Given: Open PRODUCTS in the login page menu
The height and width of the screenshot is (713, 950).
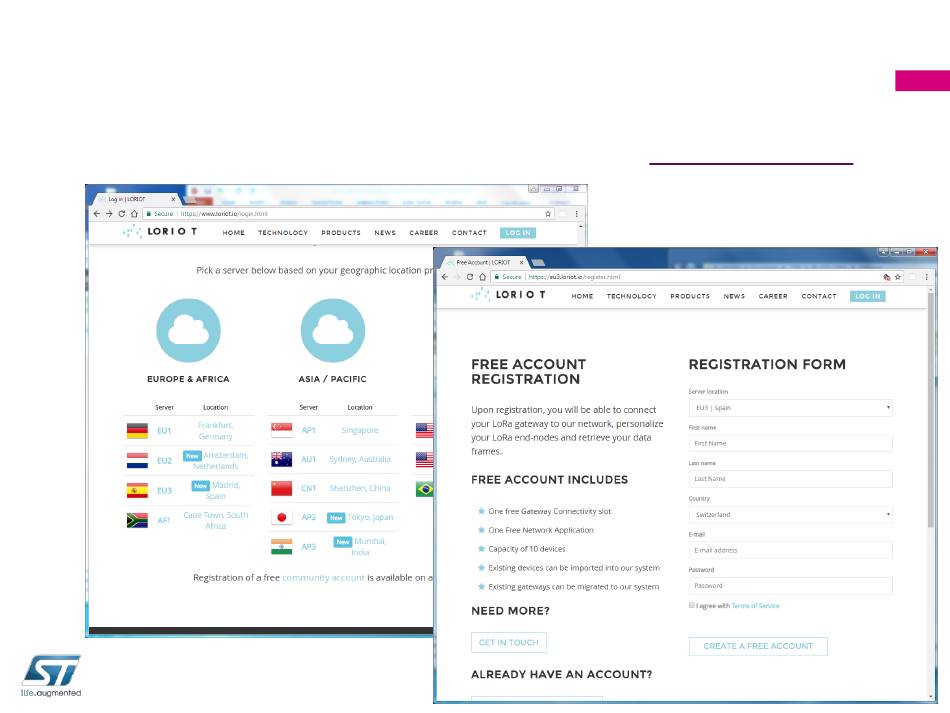Looking at the screenshot, I should (x=341, y=233).
